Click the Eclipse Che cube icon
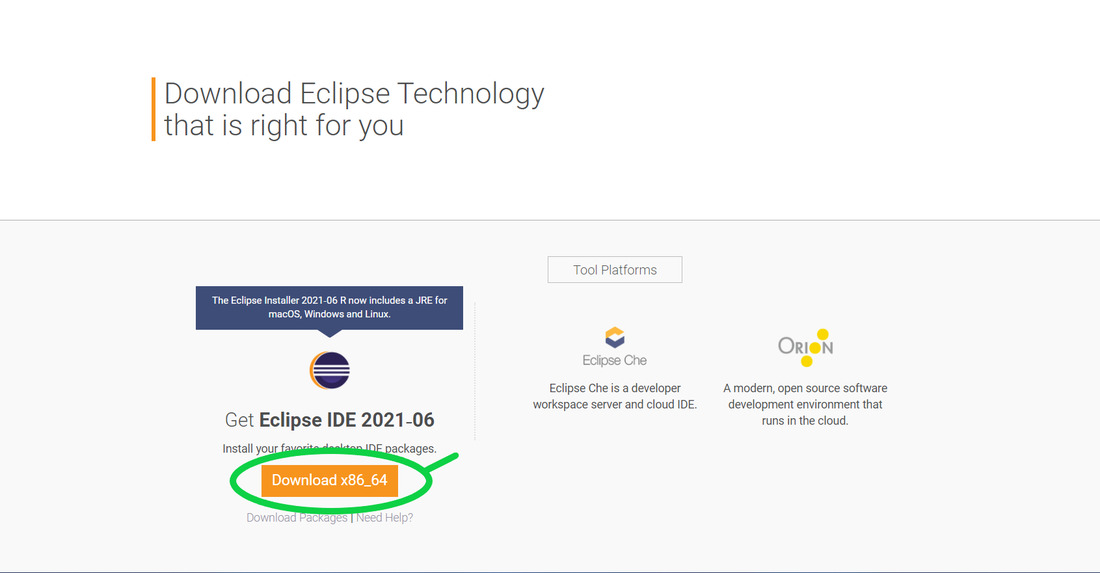The image size is (1100, 573). (615, 337)
